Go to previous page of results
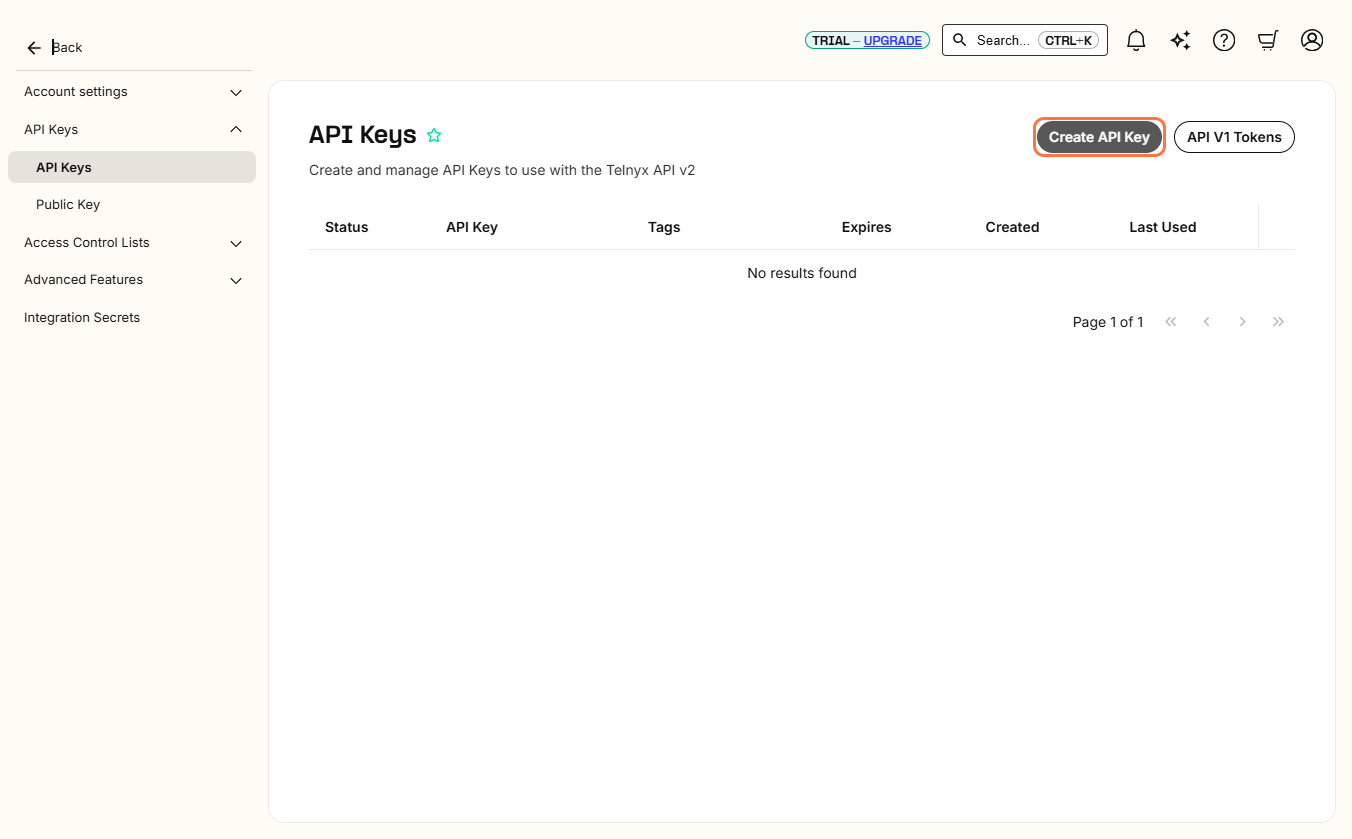Screen dimensions: 1352x839 click(1207, 322)
